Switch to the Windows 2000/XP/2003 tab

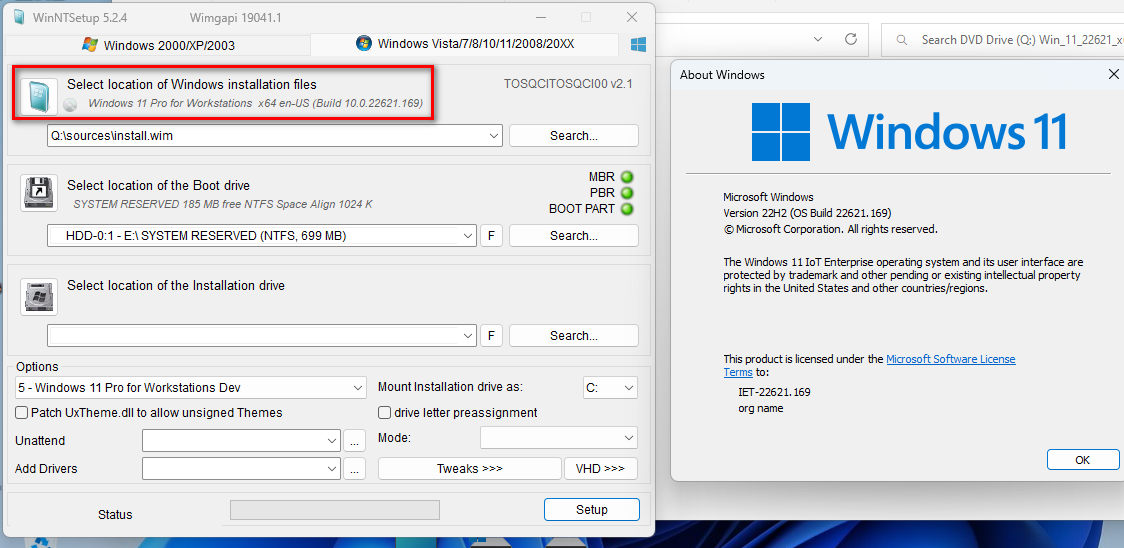[x=158, y=45]
